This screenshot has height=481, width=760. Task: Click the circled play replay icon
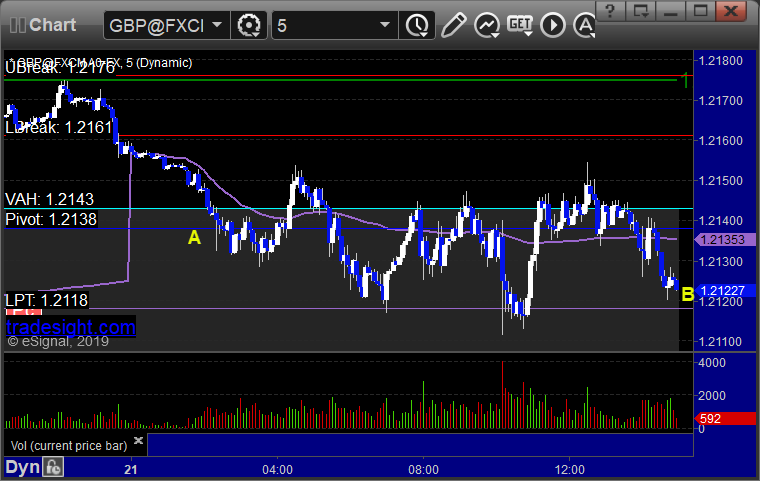(x=553, y=25)
